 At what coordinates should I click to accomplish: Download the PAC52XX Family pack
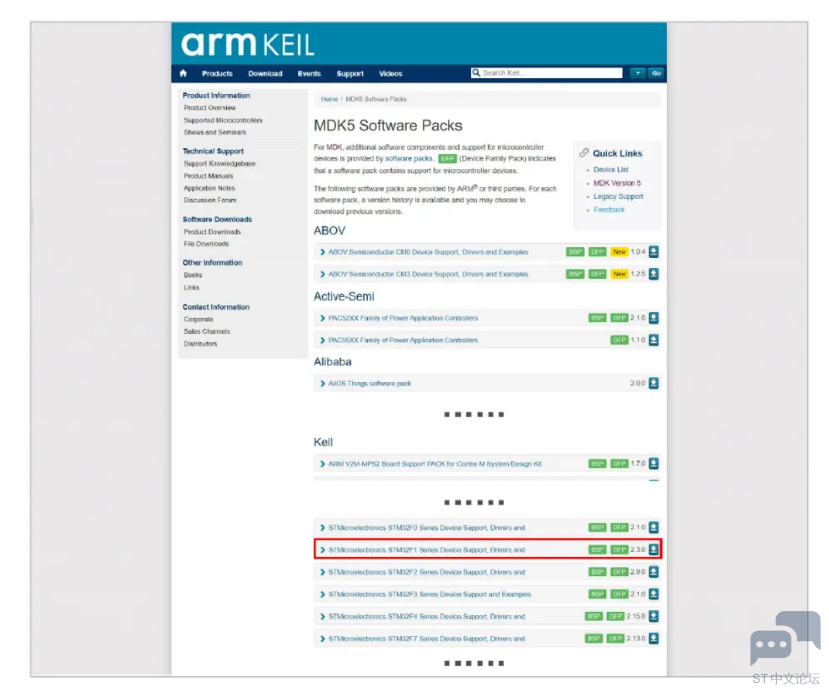pos(654,318)
